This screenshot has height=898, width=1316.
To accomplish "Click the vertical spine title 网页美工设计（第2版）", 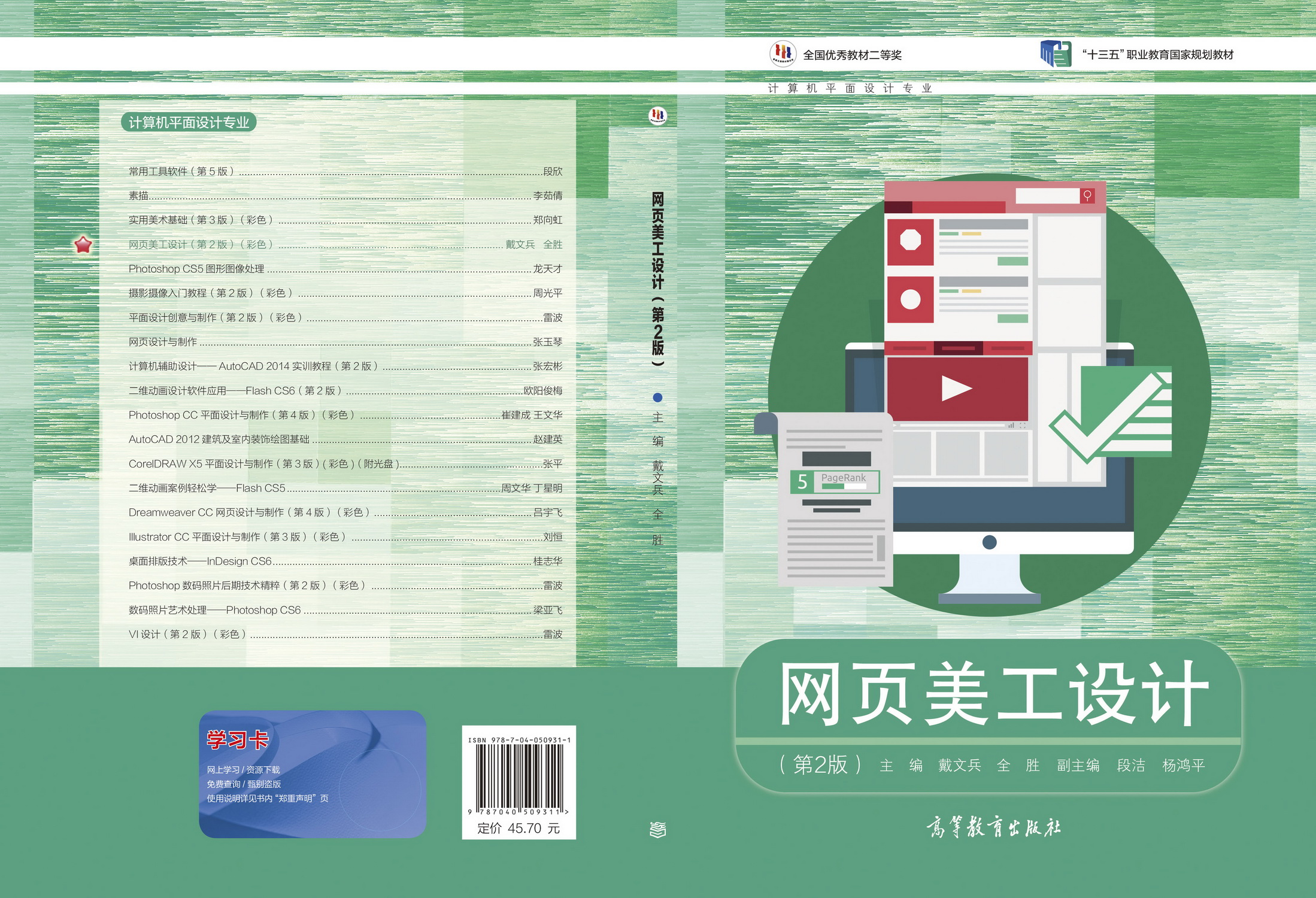I will pyautogui.click(x=657, y=280).
